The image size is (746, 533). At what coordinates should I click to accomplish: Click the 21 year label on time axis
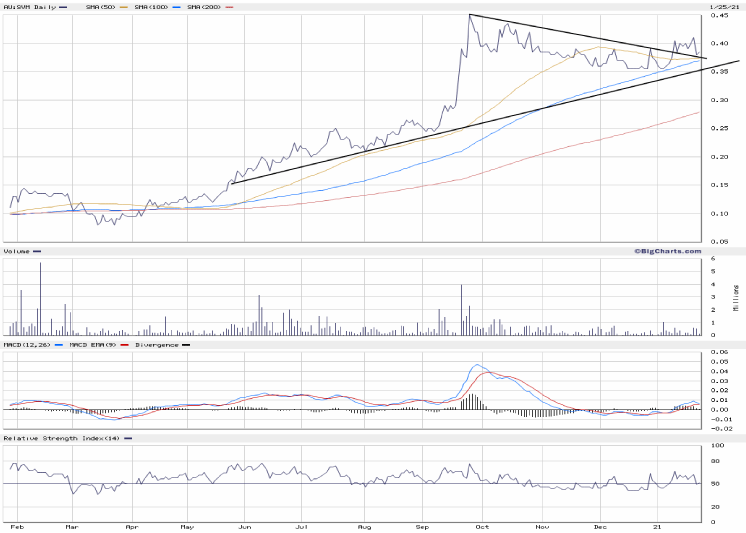pos(657,524)
